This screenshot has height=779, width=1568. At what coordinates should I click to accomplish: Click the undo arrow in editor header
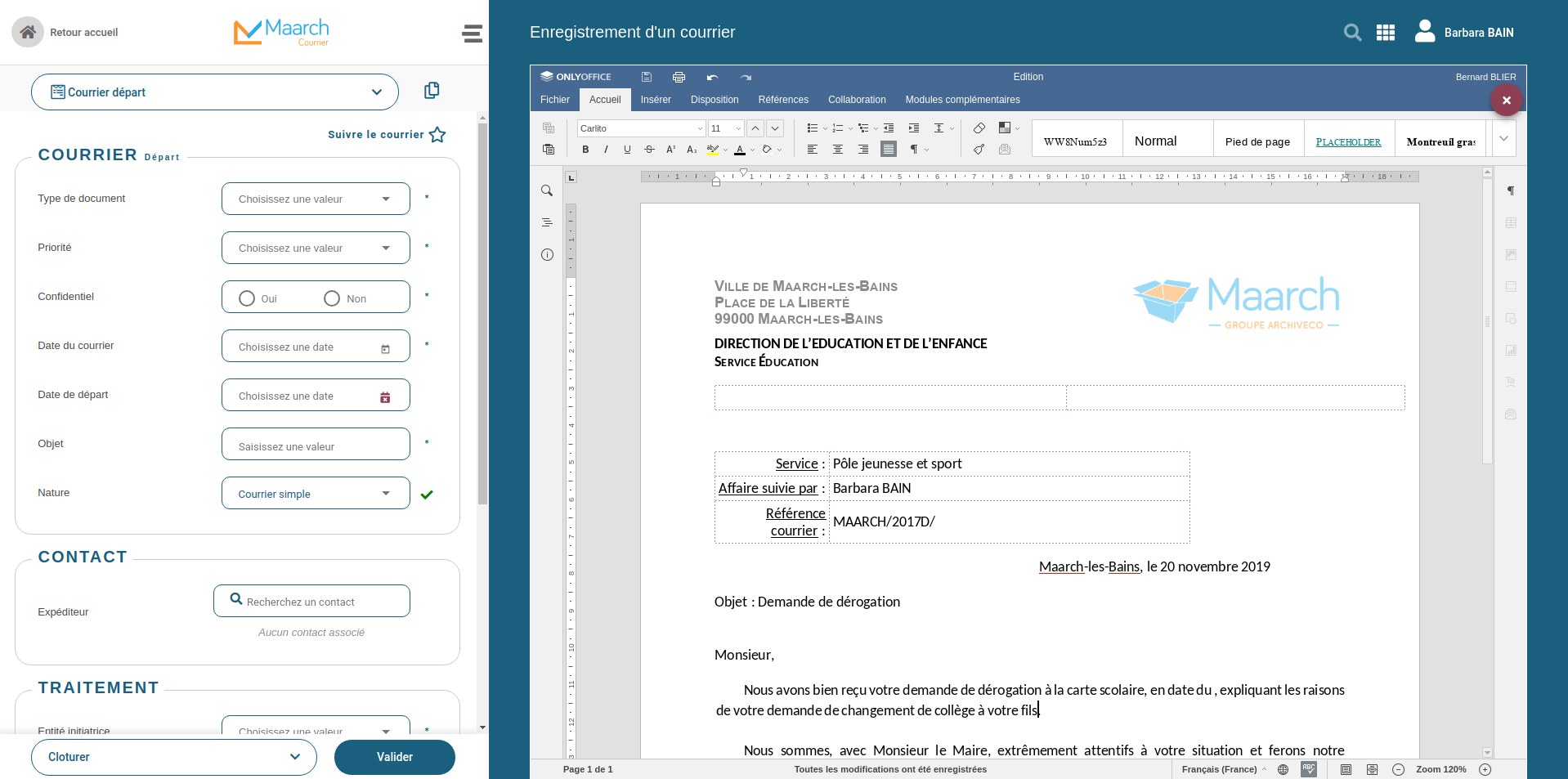click(712, 77)
